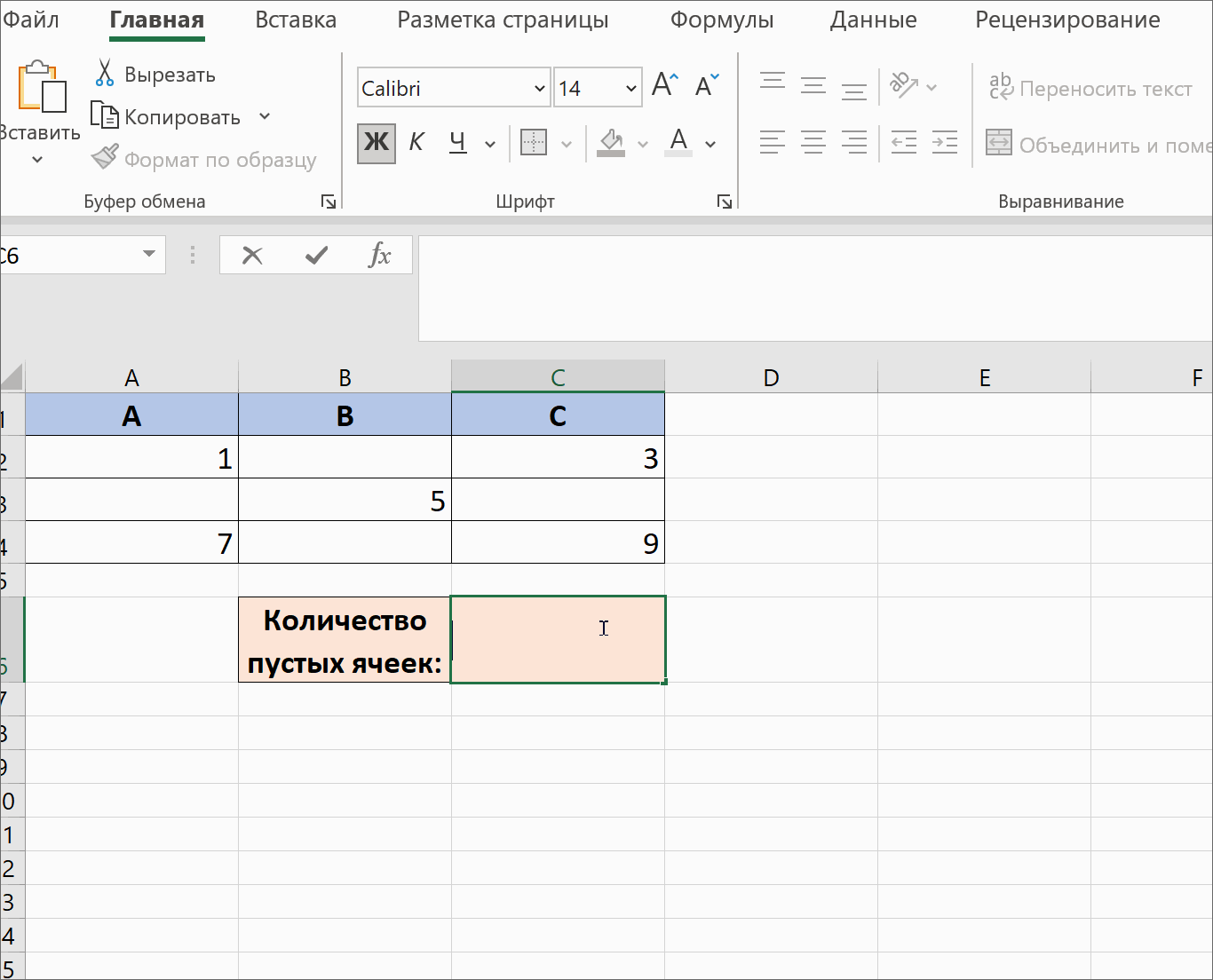Switch to the Вставка tab
This screenshot has height=980, width=1213.
tap(296, 20)
